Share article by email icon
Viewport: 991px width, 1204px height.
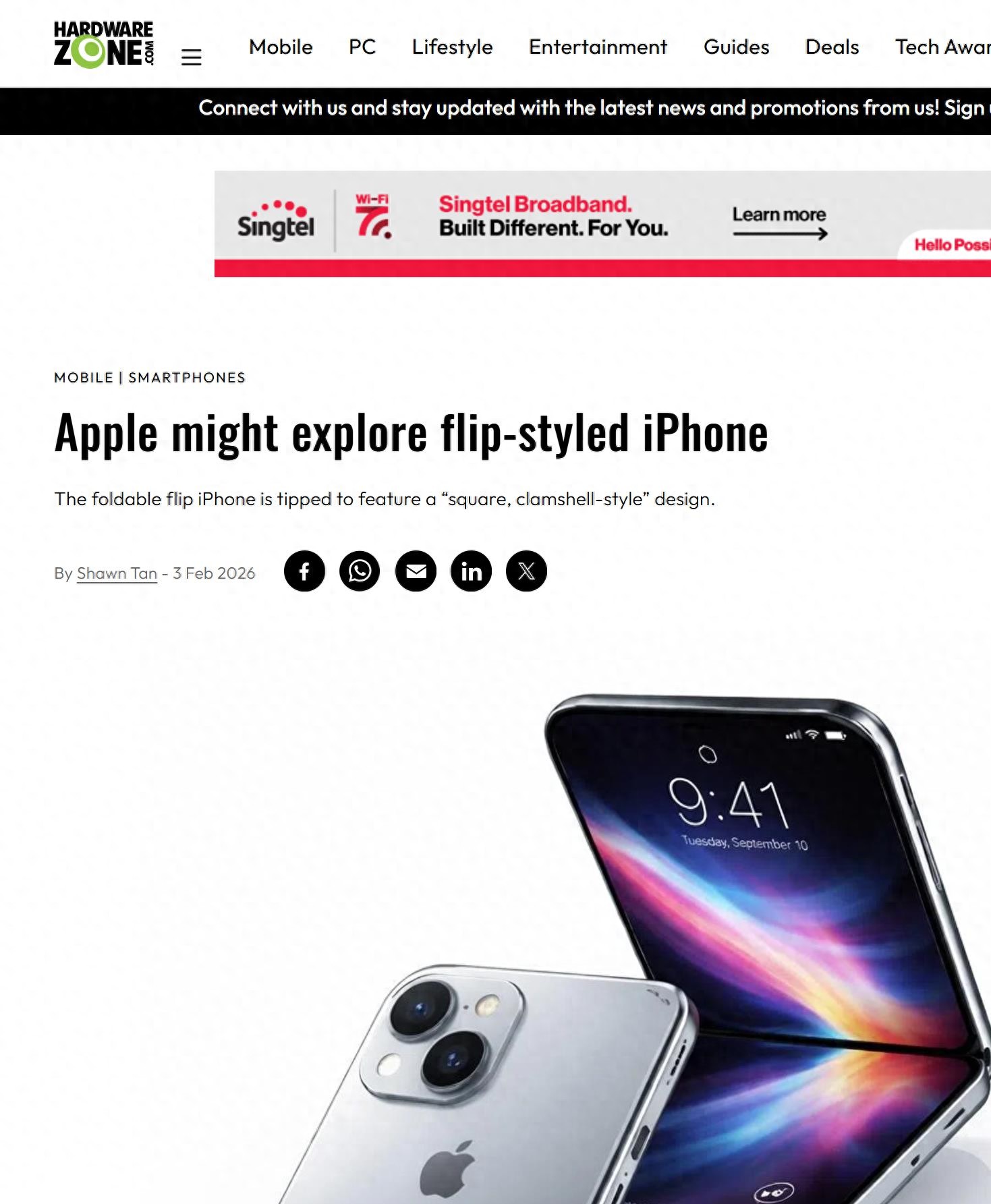pos(416,571)
